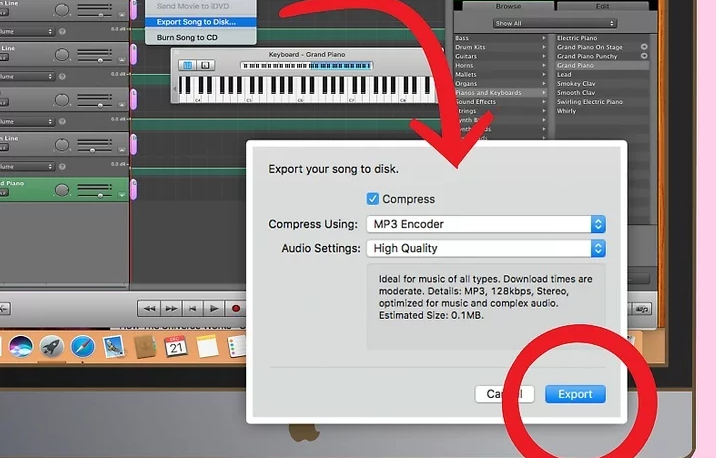The image size is (716, 458).
Task: Uncheck the Compress checkbox
Action: (x=373, y=199)
